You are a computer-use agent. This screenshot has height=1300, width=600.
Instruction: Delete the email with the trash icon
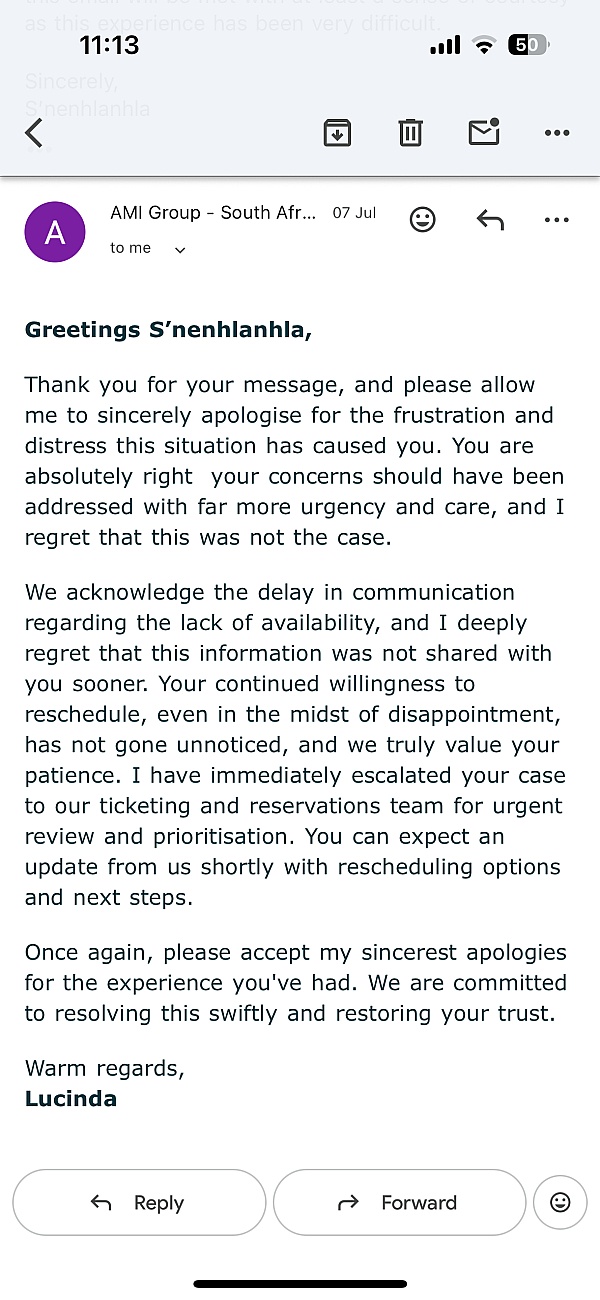(410, 133)
